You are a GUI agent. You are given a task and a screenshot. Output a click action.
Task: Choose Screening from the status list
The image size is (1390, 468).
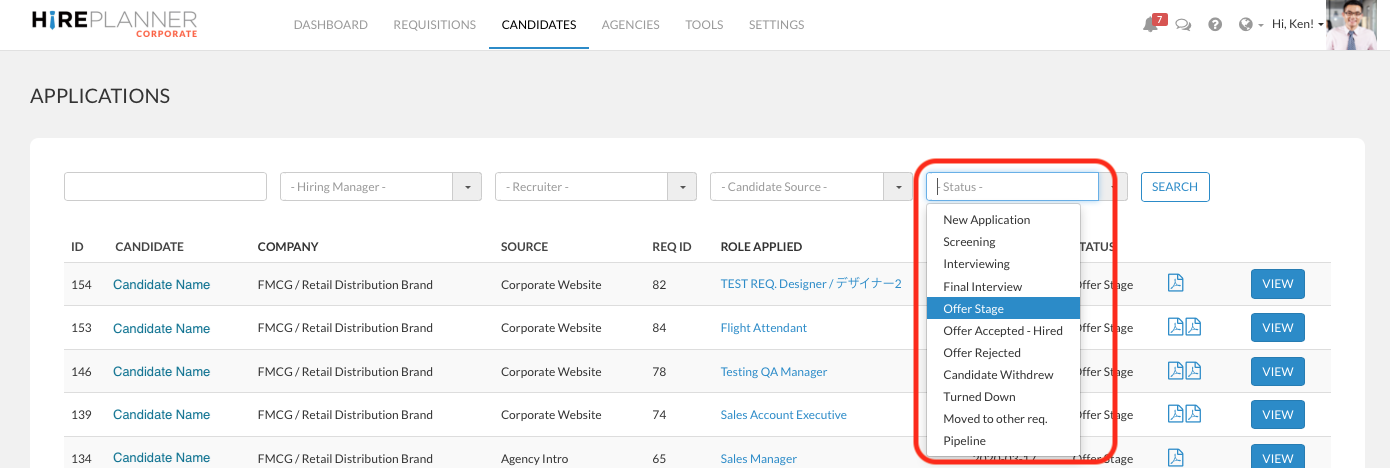tap(969, 242)
